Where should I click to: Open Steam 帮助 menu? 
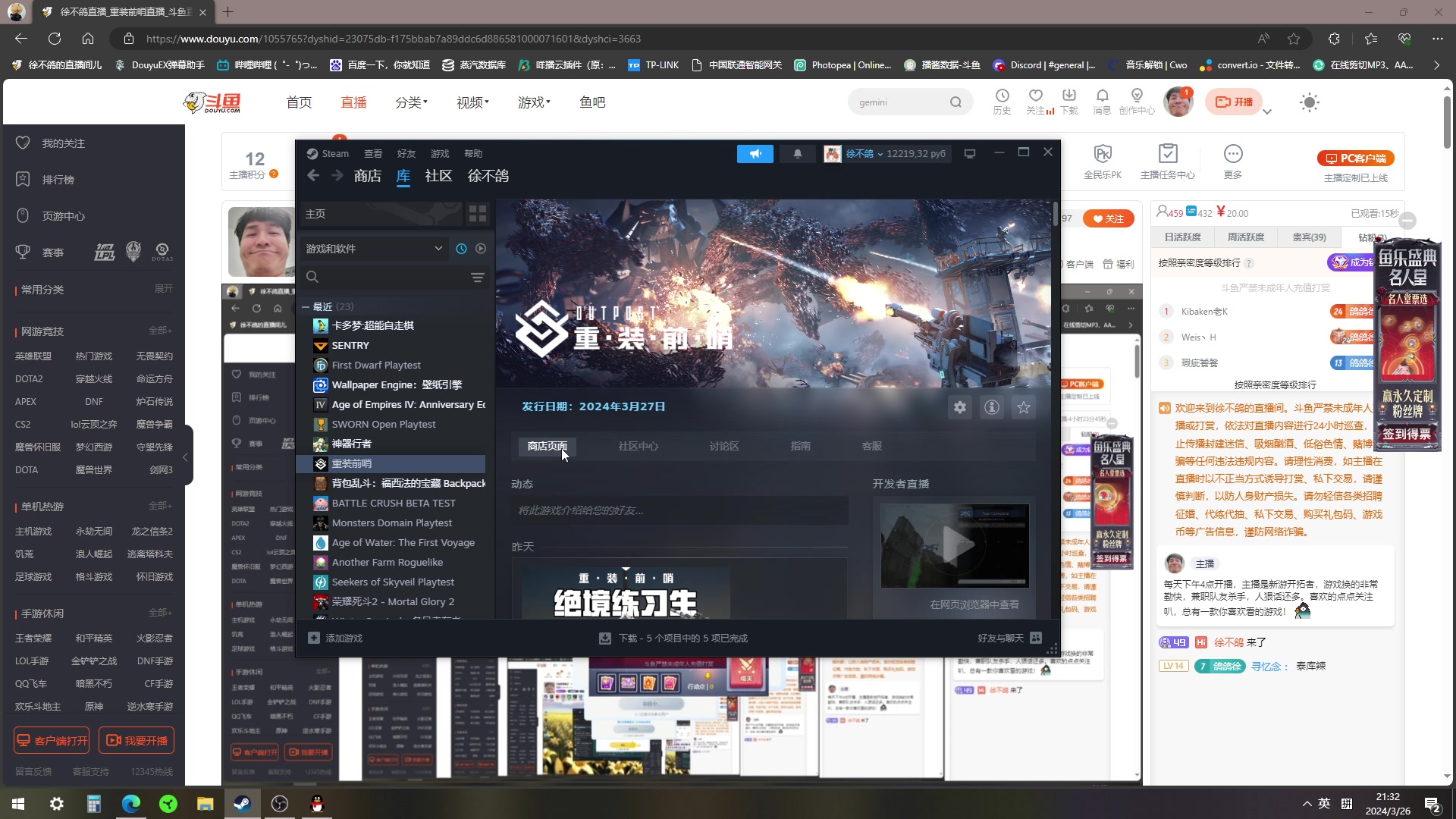473,154
